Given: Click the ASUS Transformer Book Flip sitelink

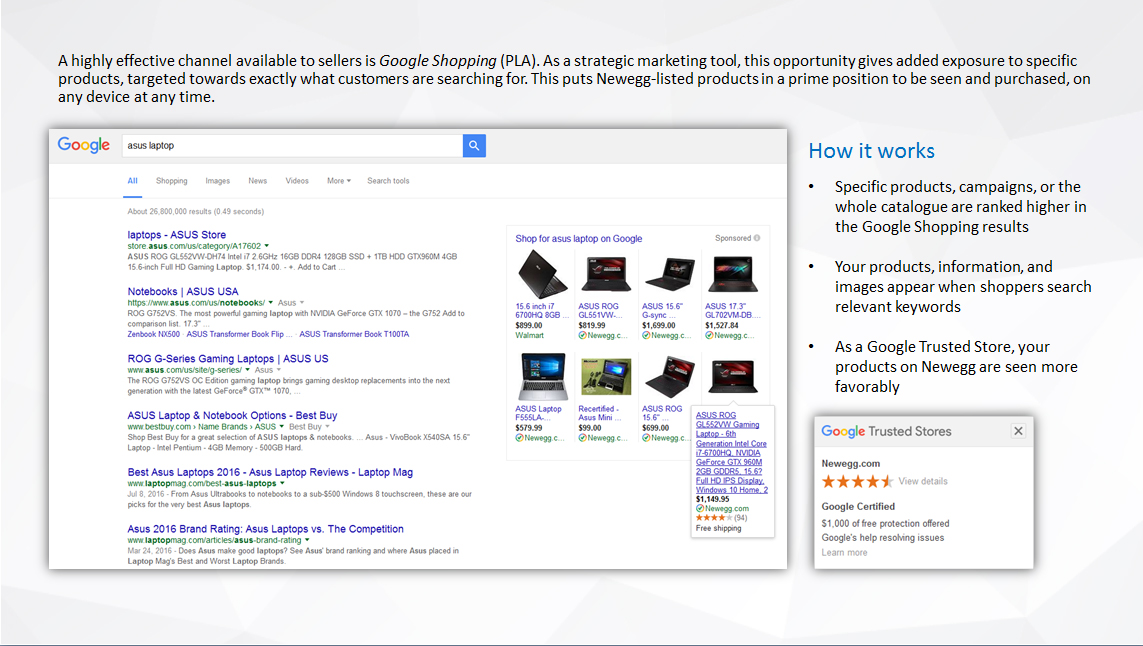Looking at the screenshot, I should pyautogui.click(x=235, y=334).
